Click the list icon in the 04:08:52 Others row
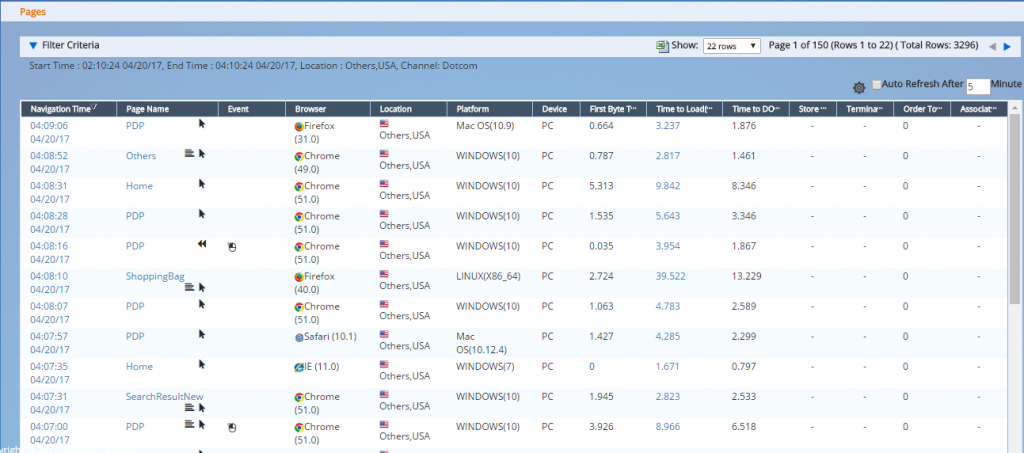 pos(189,153)
